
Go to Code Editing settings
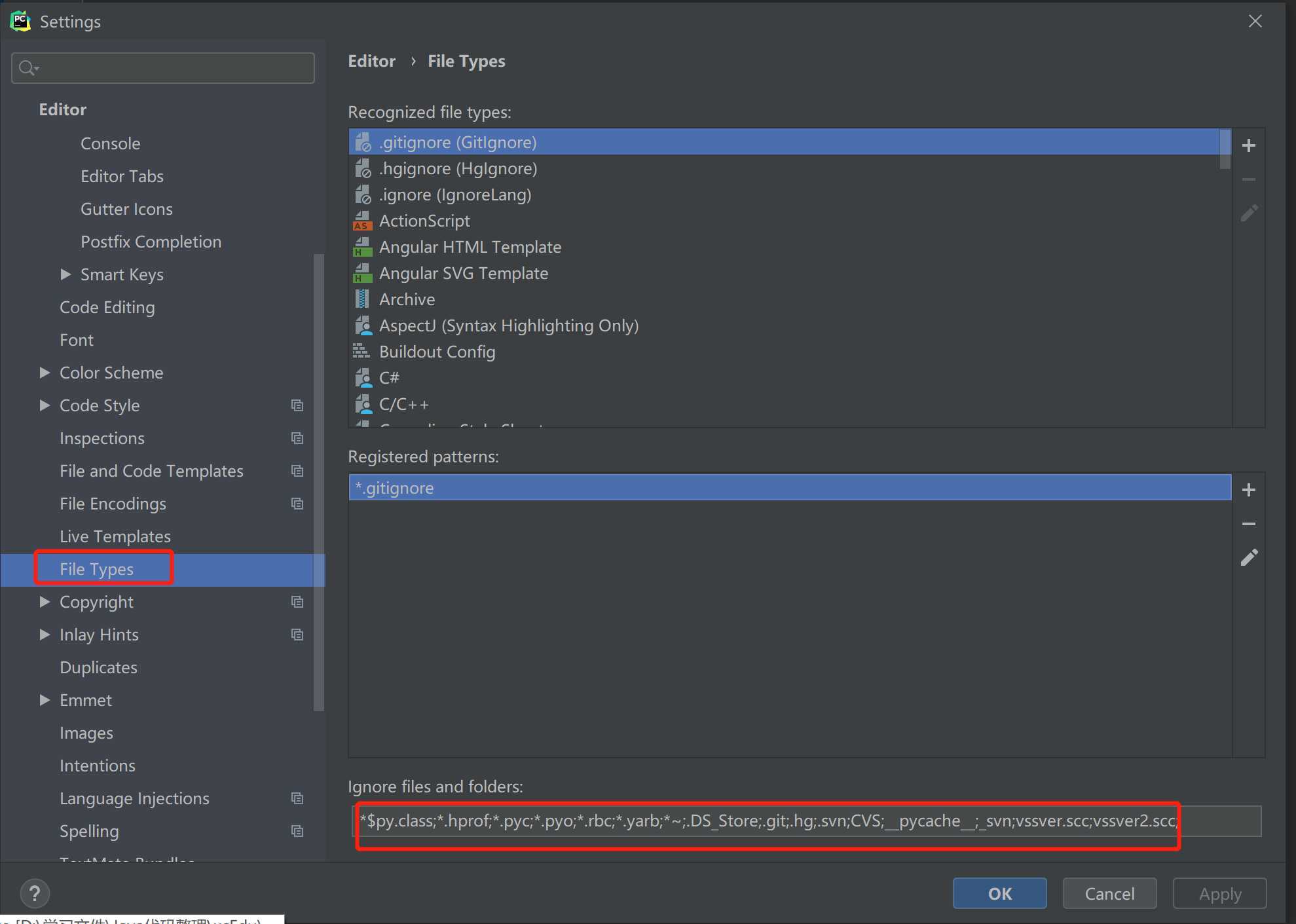107,307
